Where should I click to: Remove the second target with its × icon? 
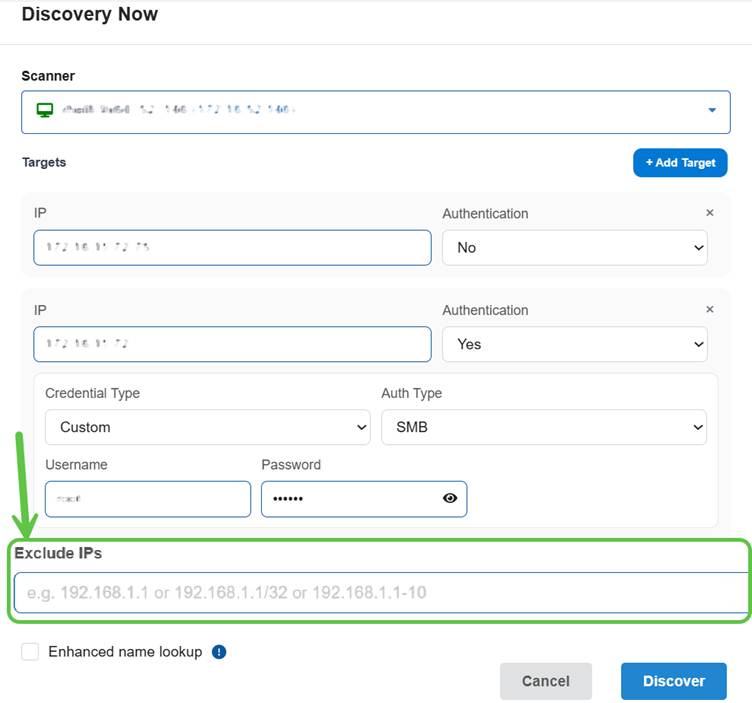tap(710, 310)
